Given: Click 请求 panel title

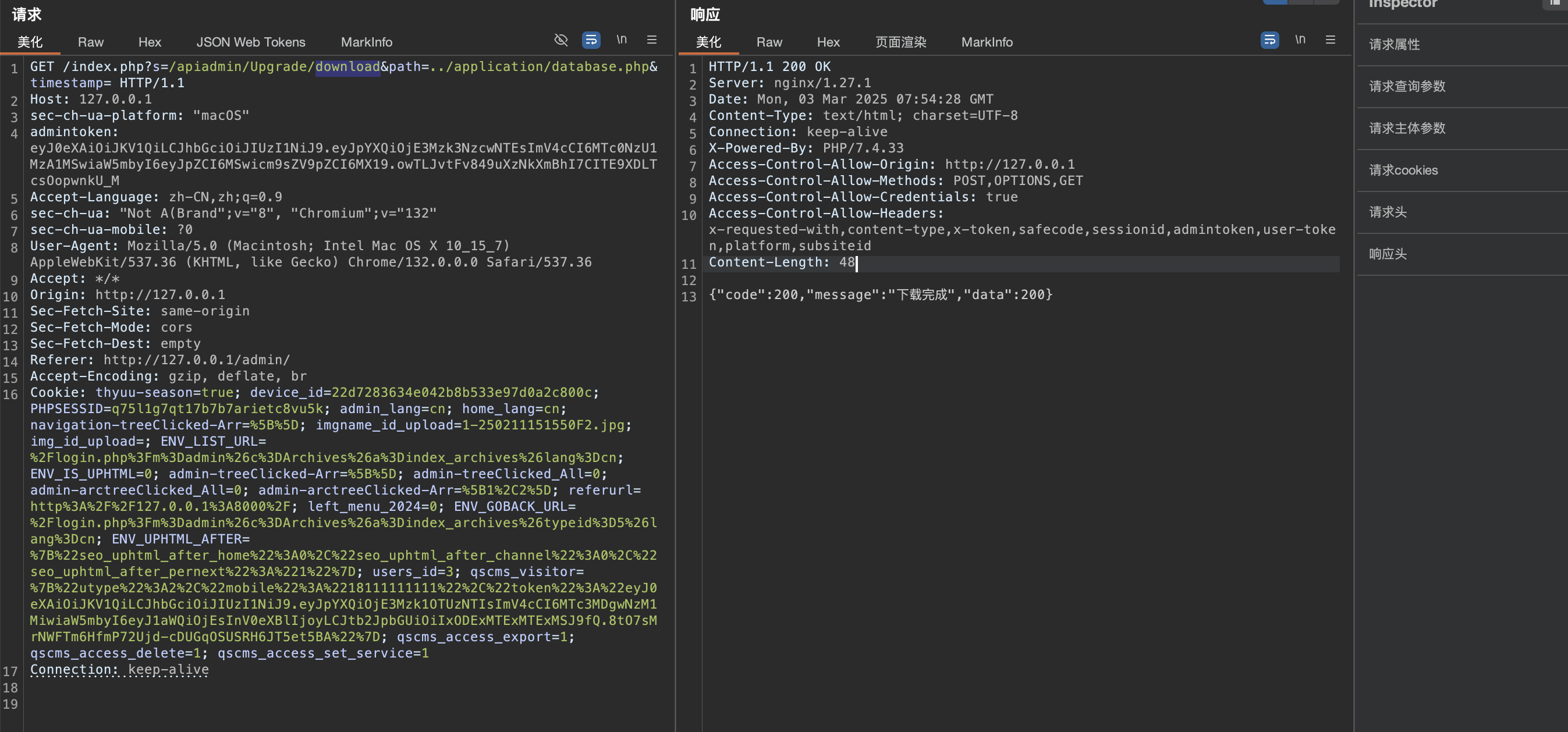Looking at the screenshot, I should coord(27,15).
